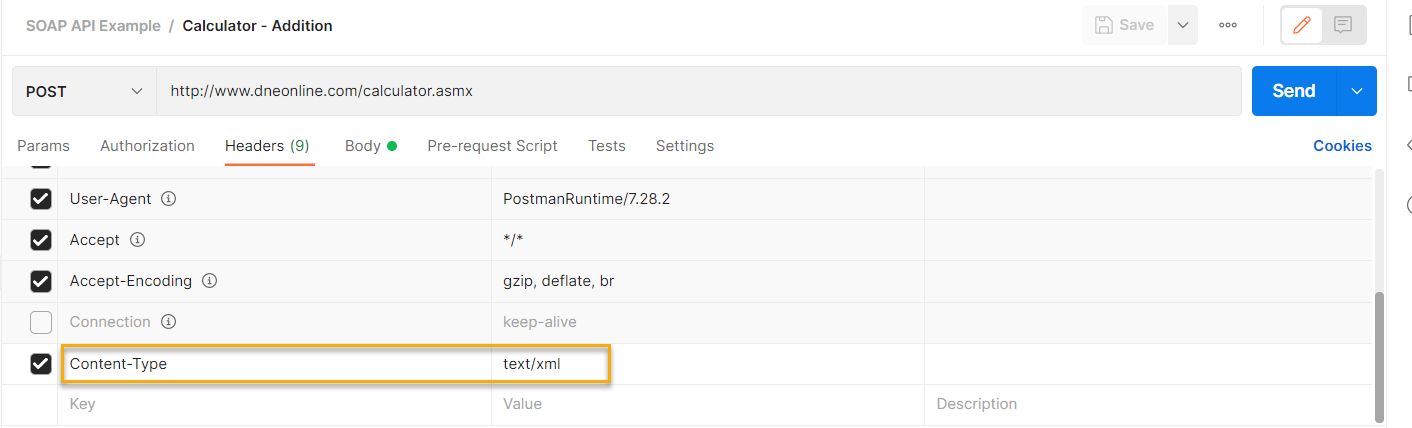This screenshot has width=1412, height=428.
Task: Enable the Connection header checkbox
Action: tap(41, 322)
